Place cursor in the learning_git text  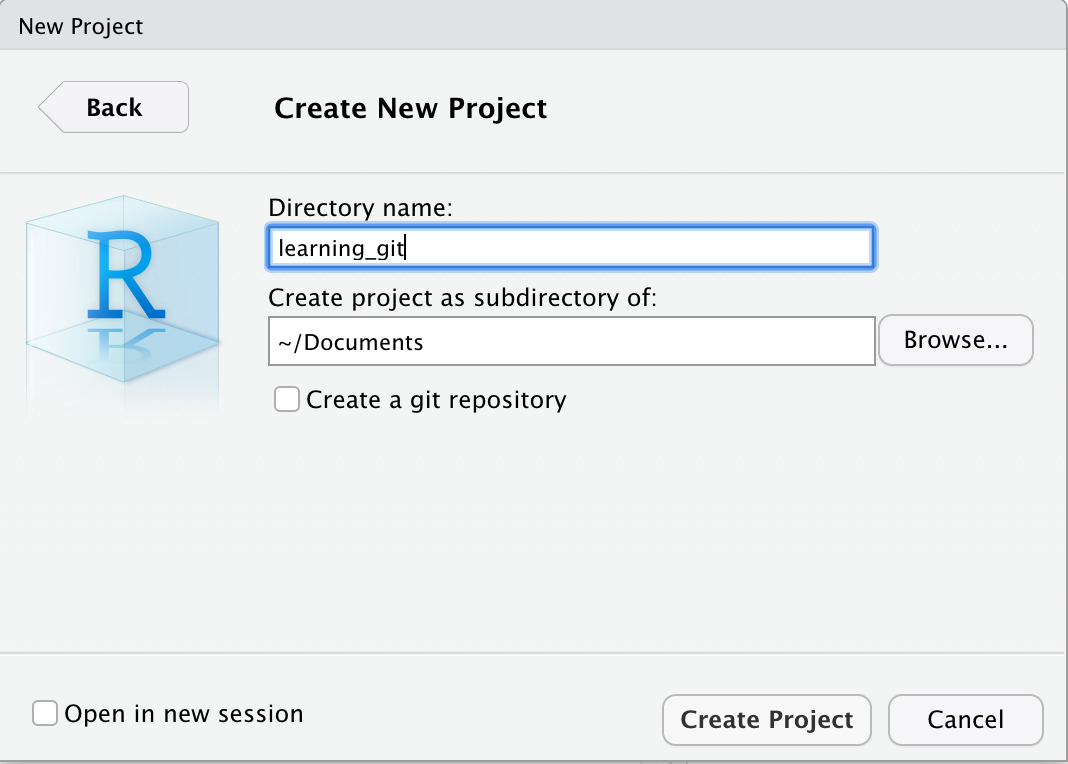341,249
